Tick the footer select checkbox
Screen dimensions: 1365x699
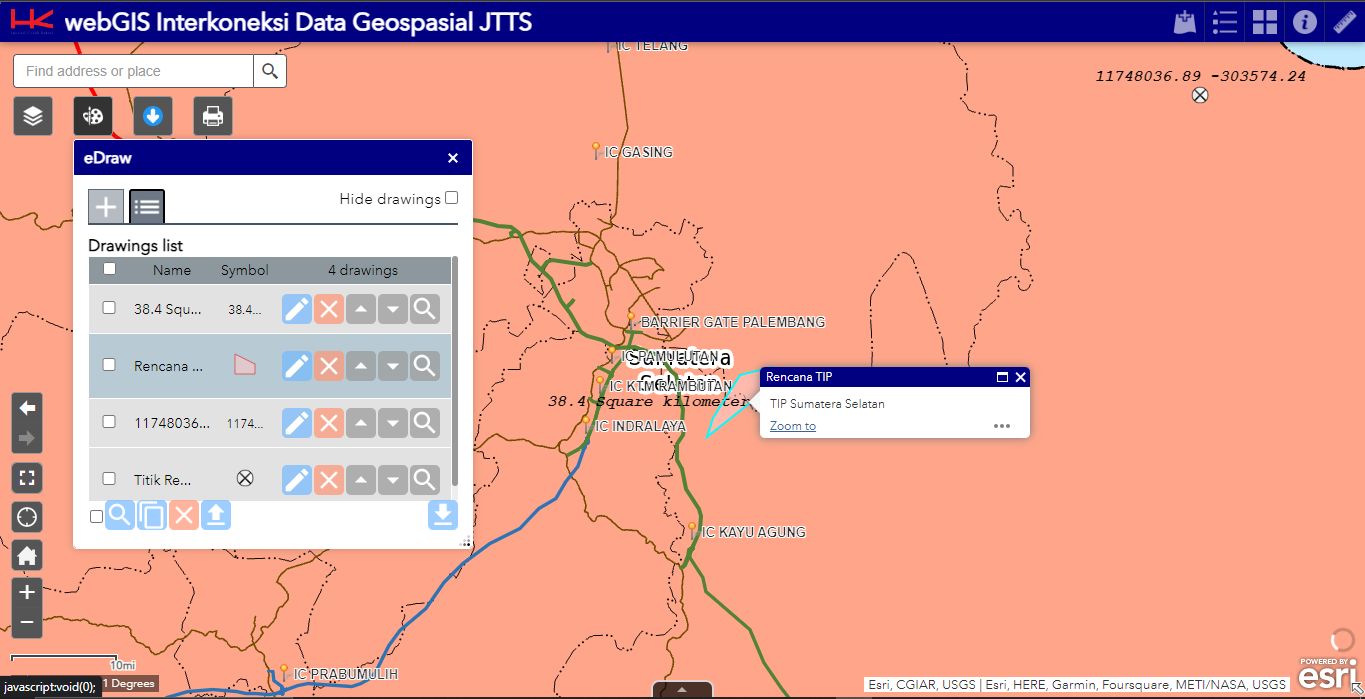point(96,517)
